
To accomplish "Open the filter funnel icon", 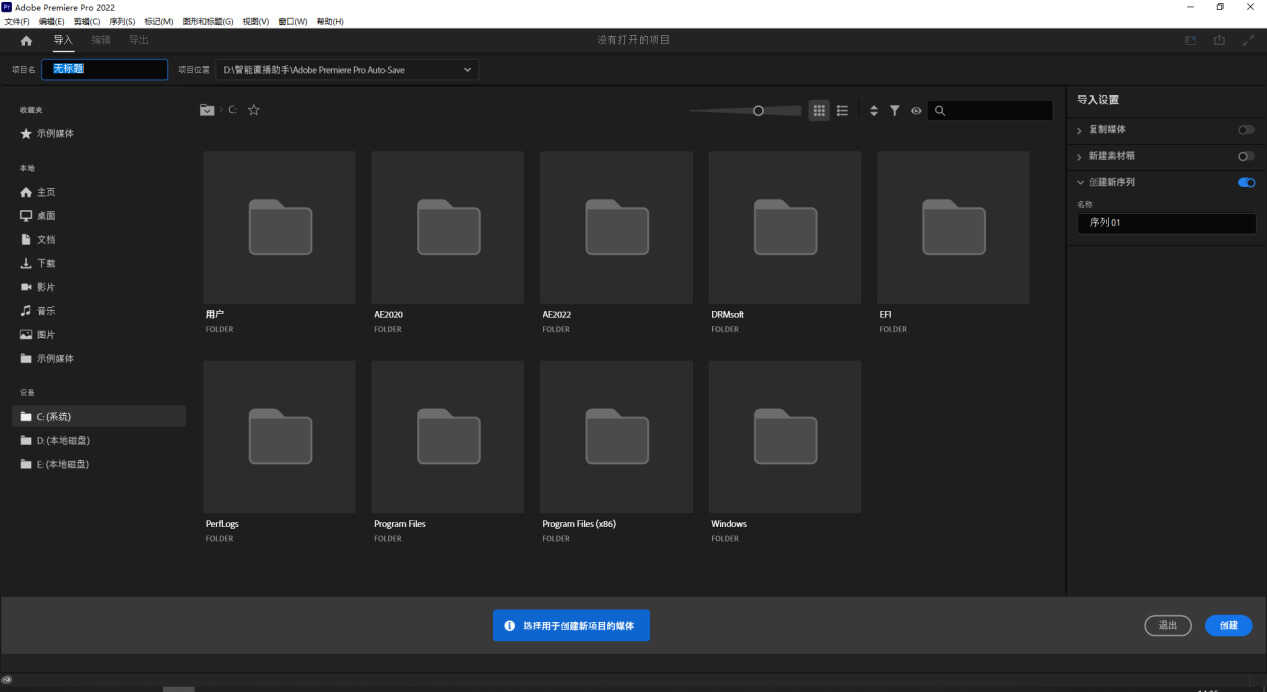I will click(895, 111).
